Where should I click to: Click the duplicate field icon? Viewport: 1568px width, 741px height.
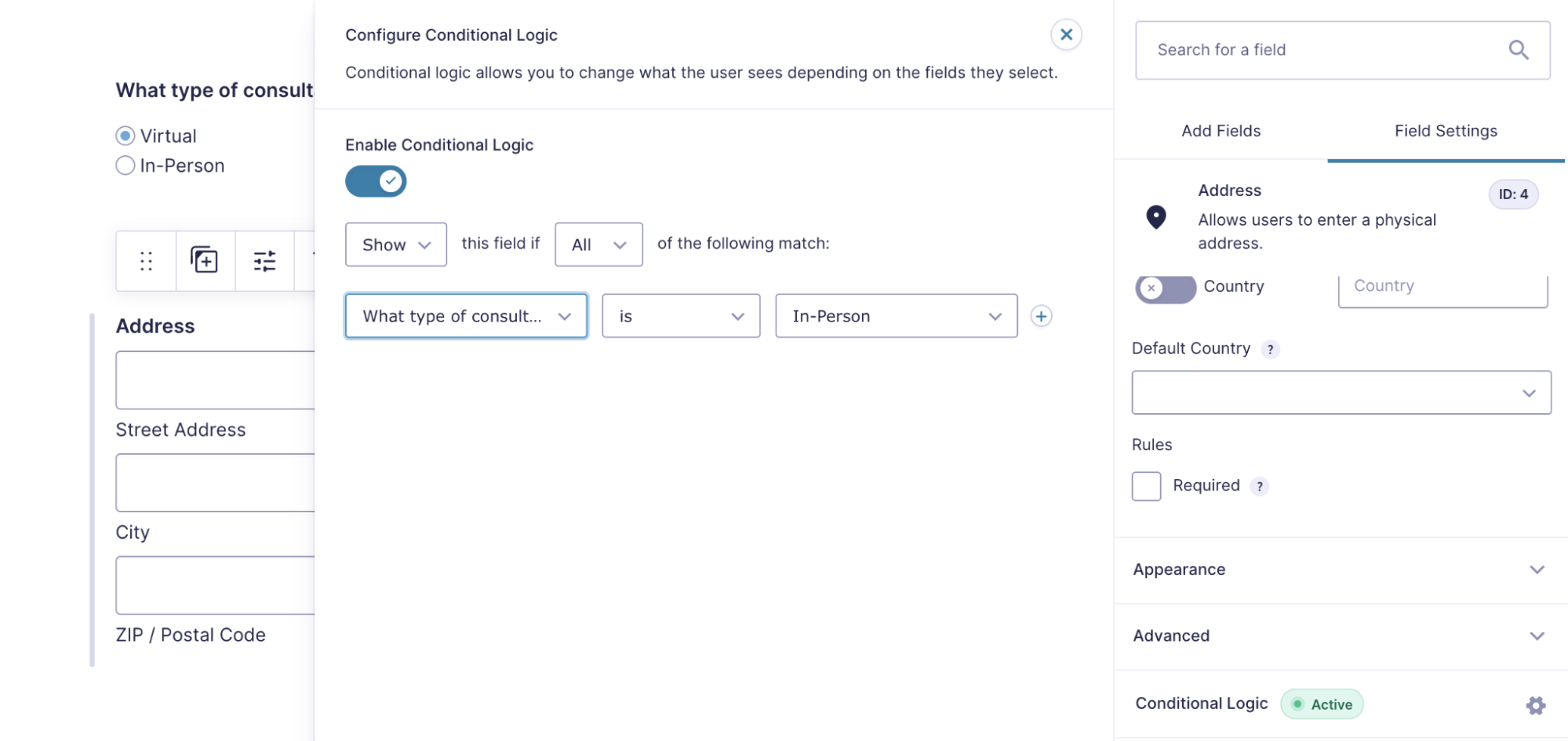tap(205, 260)
